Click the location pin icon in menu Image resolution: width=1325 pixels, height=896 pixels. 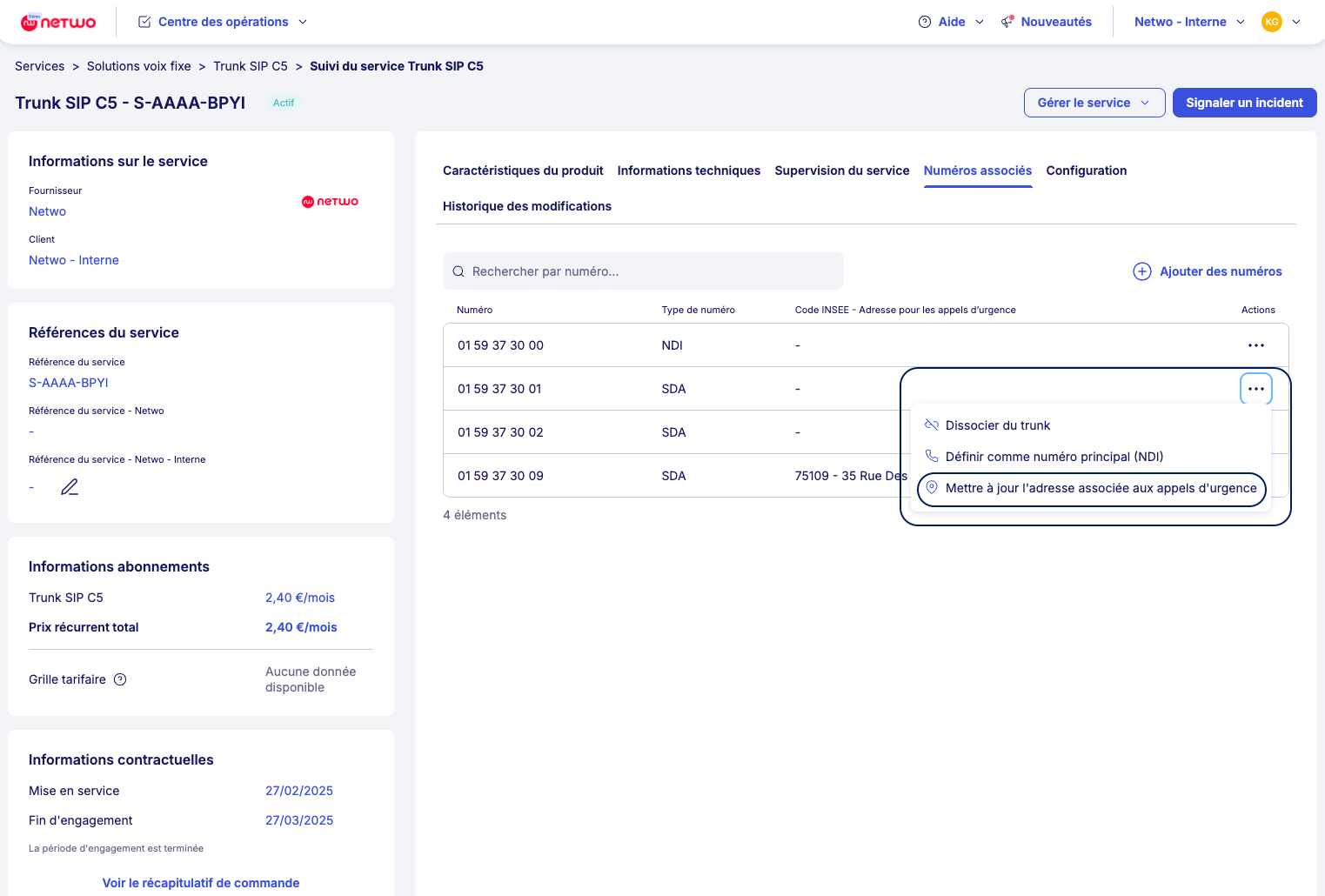tap(932, 488)
